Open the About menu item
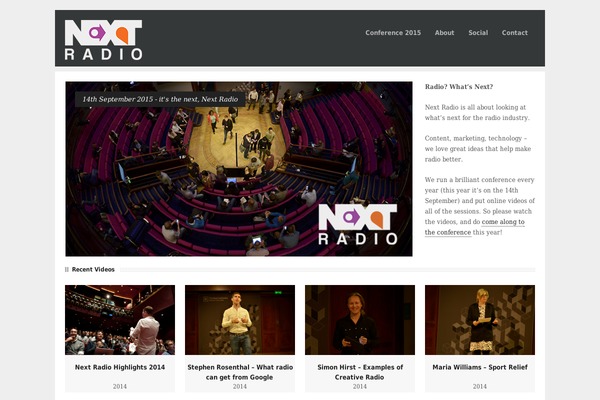 pyautogui.click(x=444, y=33)
